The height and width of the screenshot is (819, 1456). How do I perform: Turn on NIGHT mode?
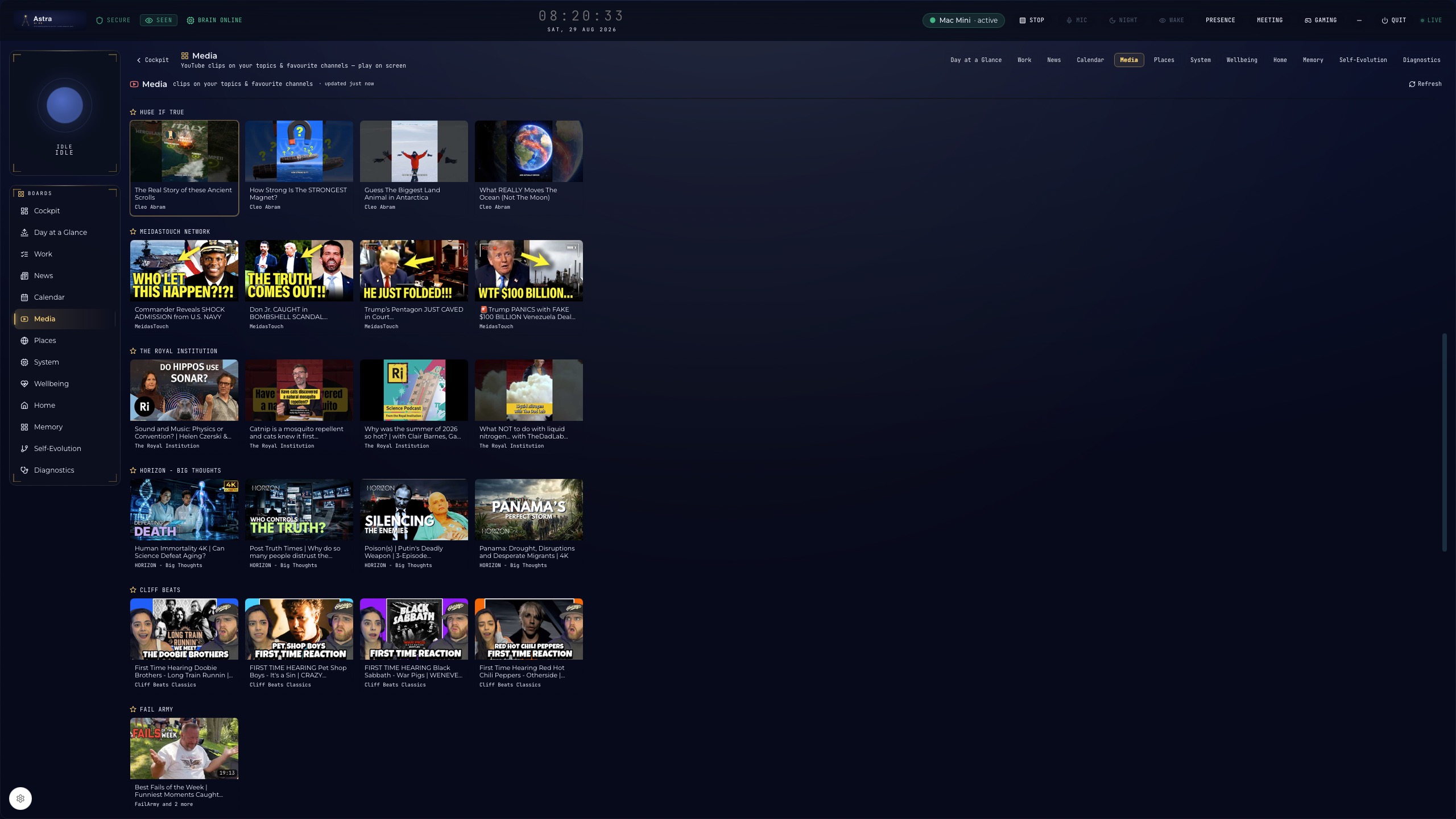coord(1123,20)
